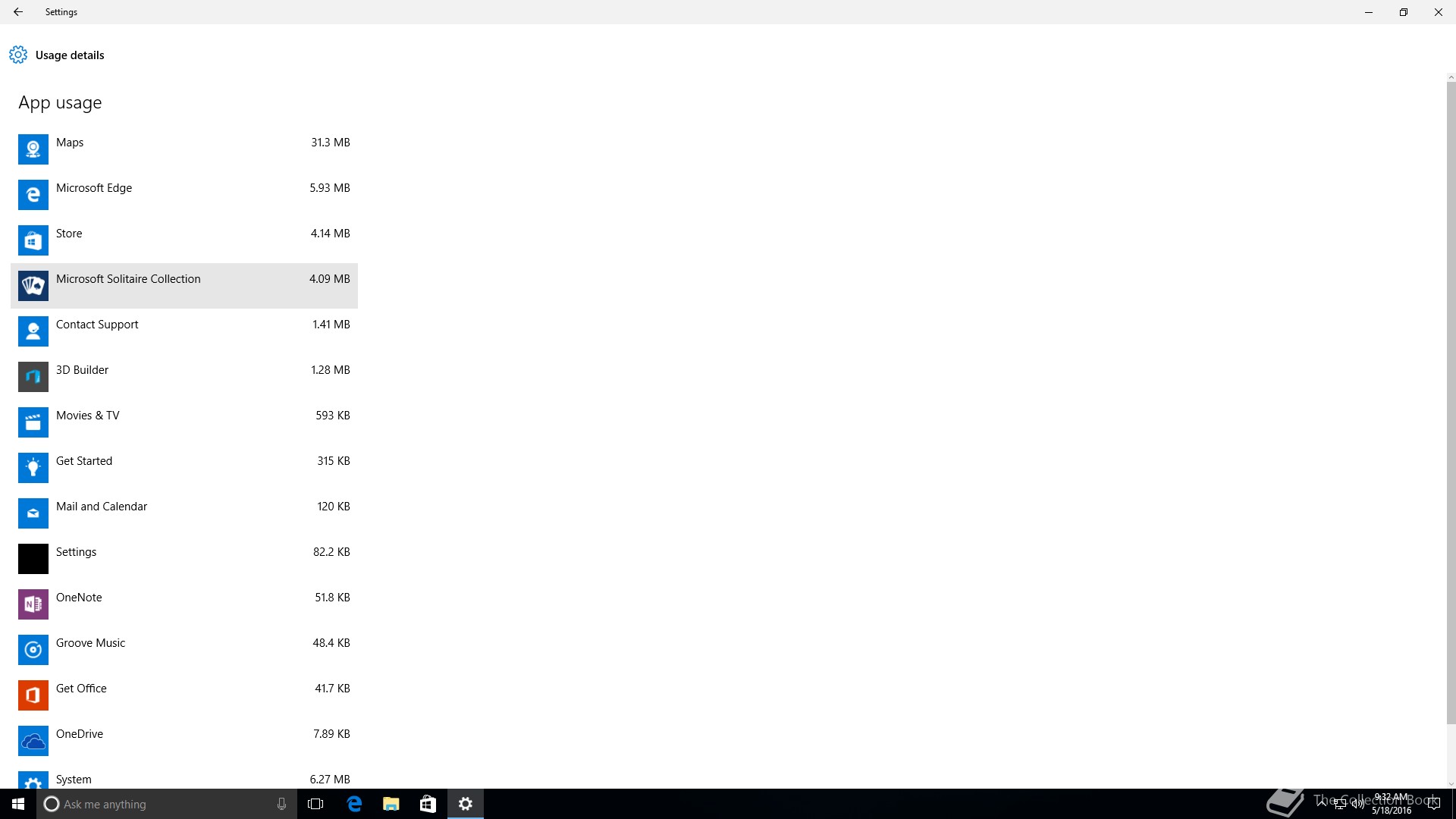Select the Maps label text
This screenshot has height=819, width=1456.
pyautogui.click(x=70, y=143)
